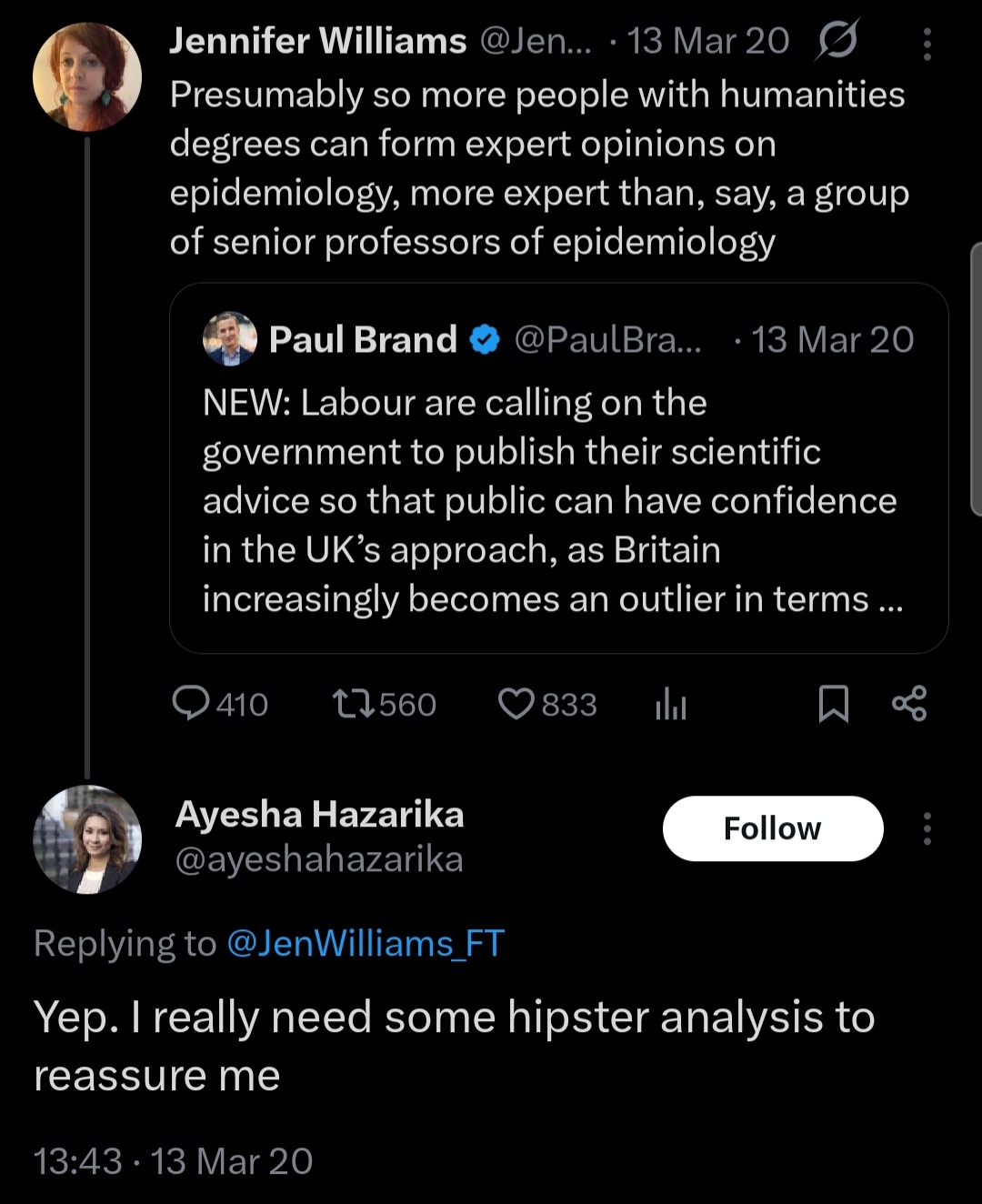
Task: Open the @ayeshahazarika handle
Action: (x=319, y=859)
